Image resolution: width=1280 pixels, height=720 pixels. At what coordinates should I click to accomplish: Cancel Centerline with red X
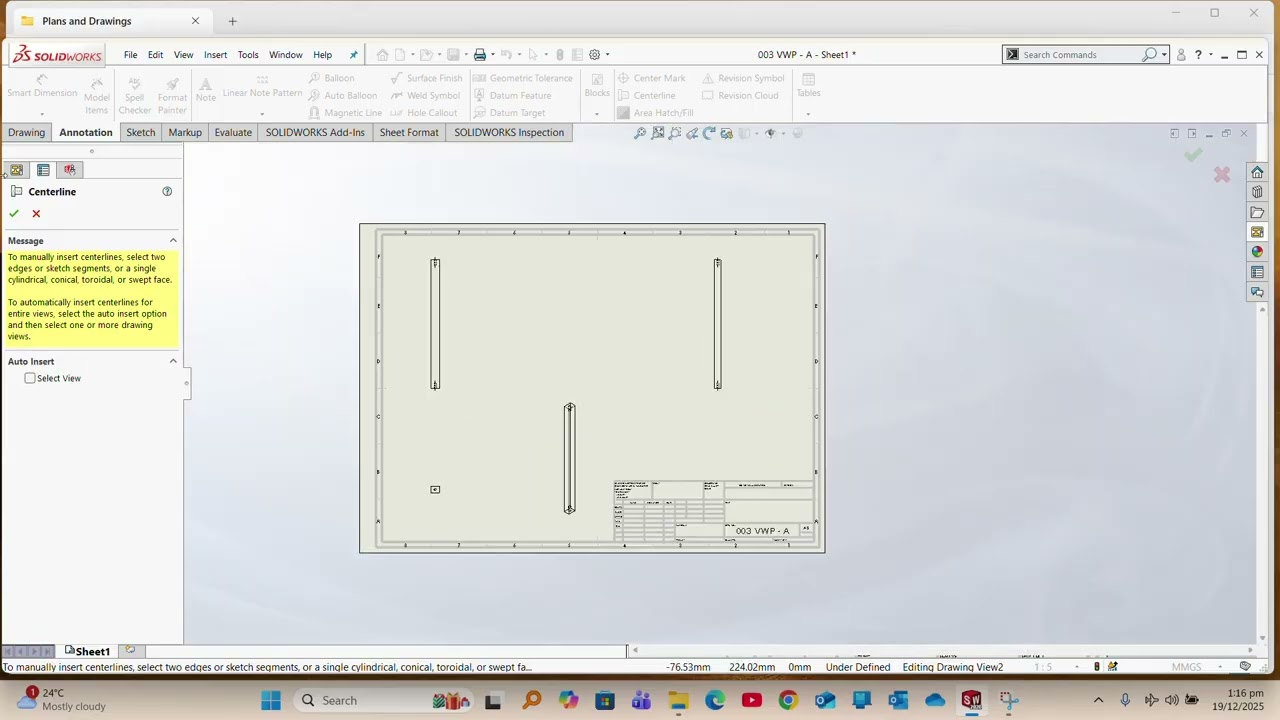point(36,213)
